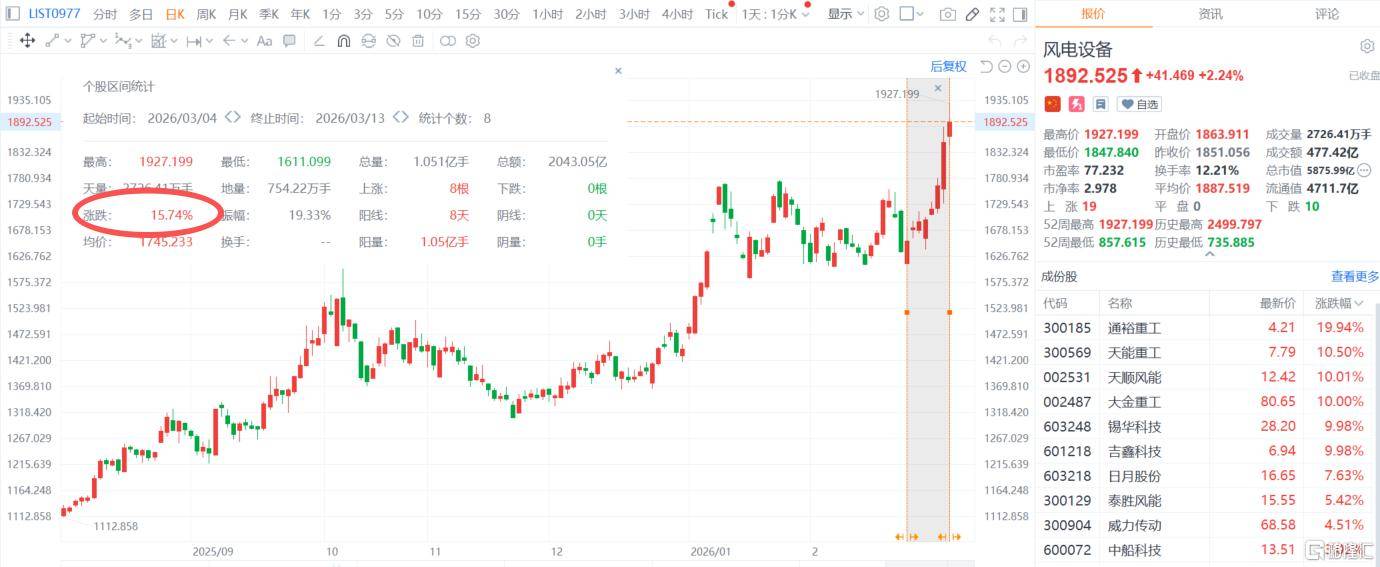Toggle hide all drawings eye icon

(x=393, y=41)
